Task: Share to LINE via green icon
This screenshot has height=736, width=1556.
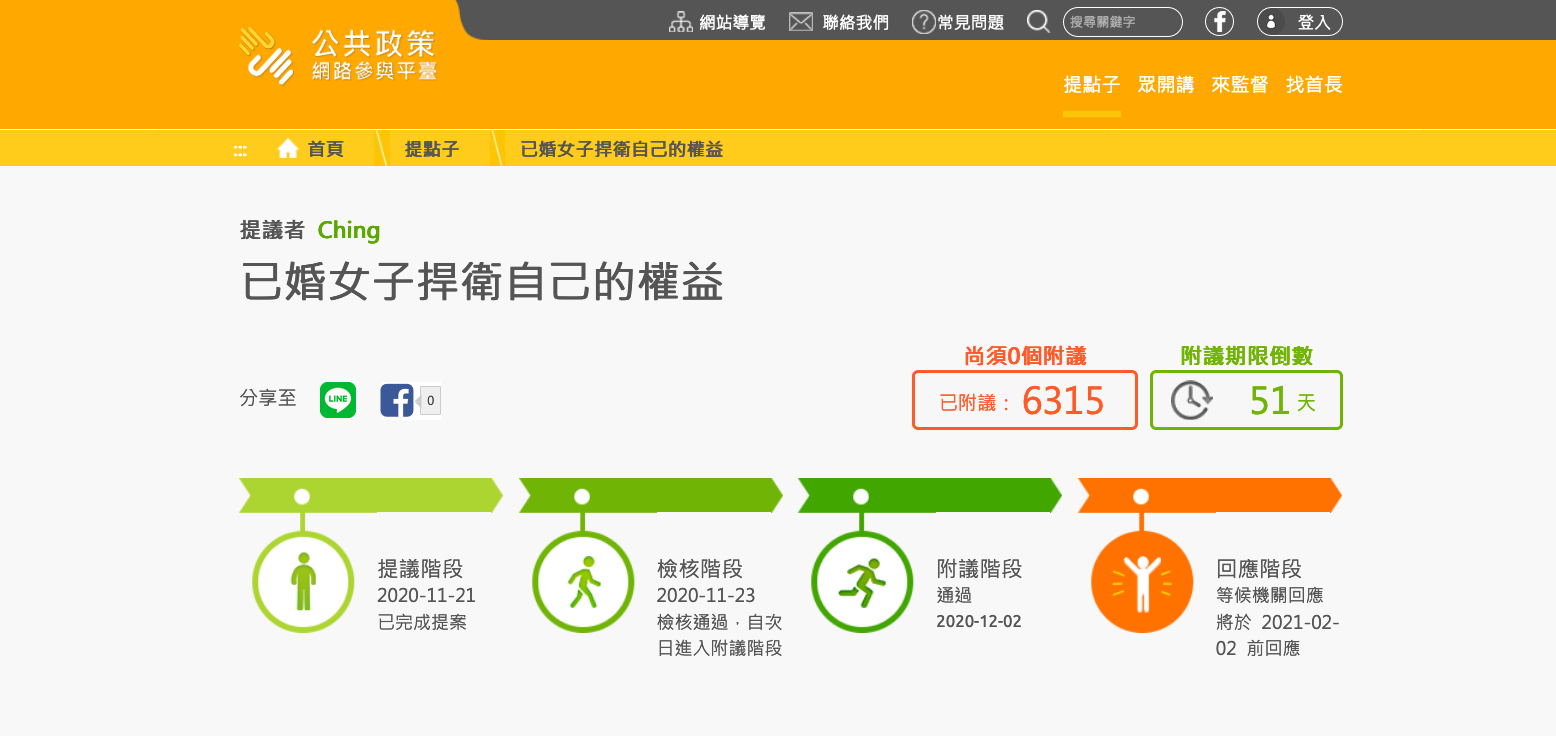Action: point(338,400)
